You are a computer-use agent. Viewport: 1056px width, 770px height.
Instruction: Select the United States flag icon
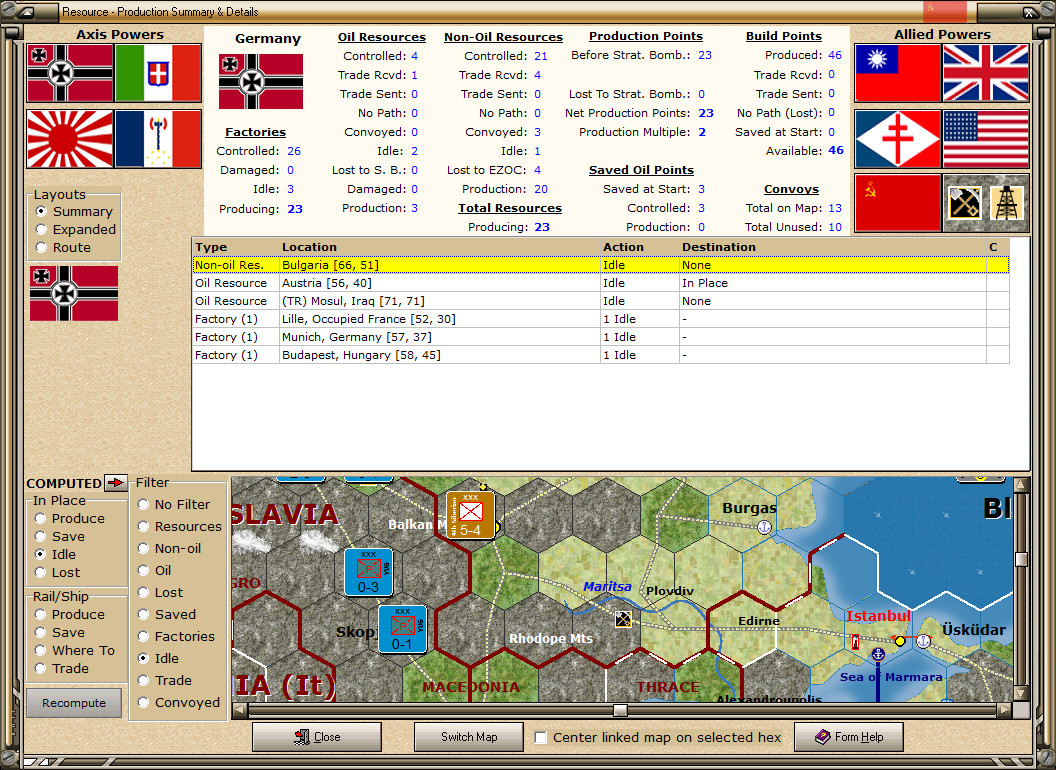[x=986, y=139]
